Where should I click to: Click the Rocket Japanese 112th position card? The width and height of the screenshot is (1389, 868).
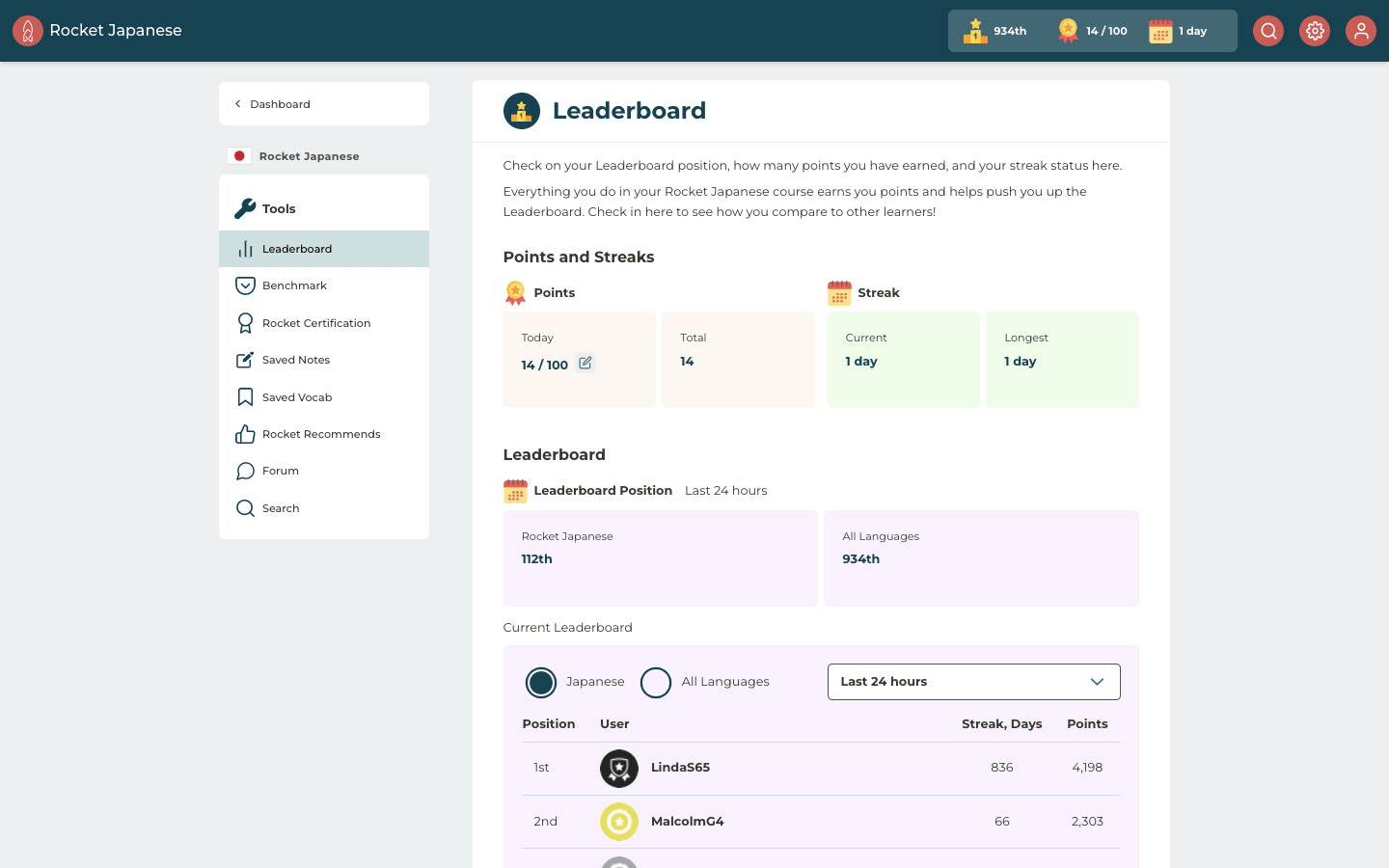[661, 558]
